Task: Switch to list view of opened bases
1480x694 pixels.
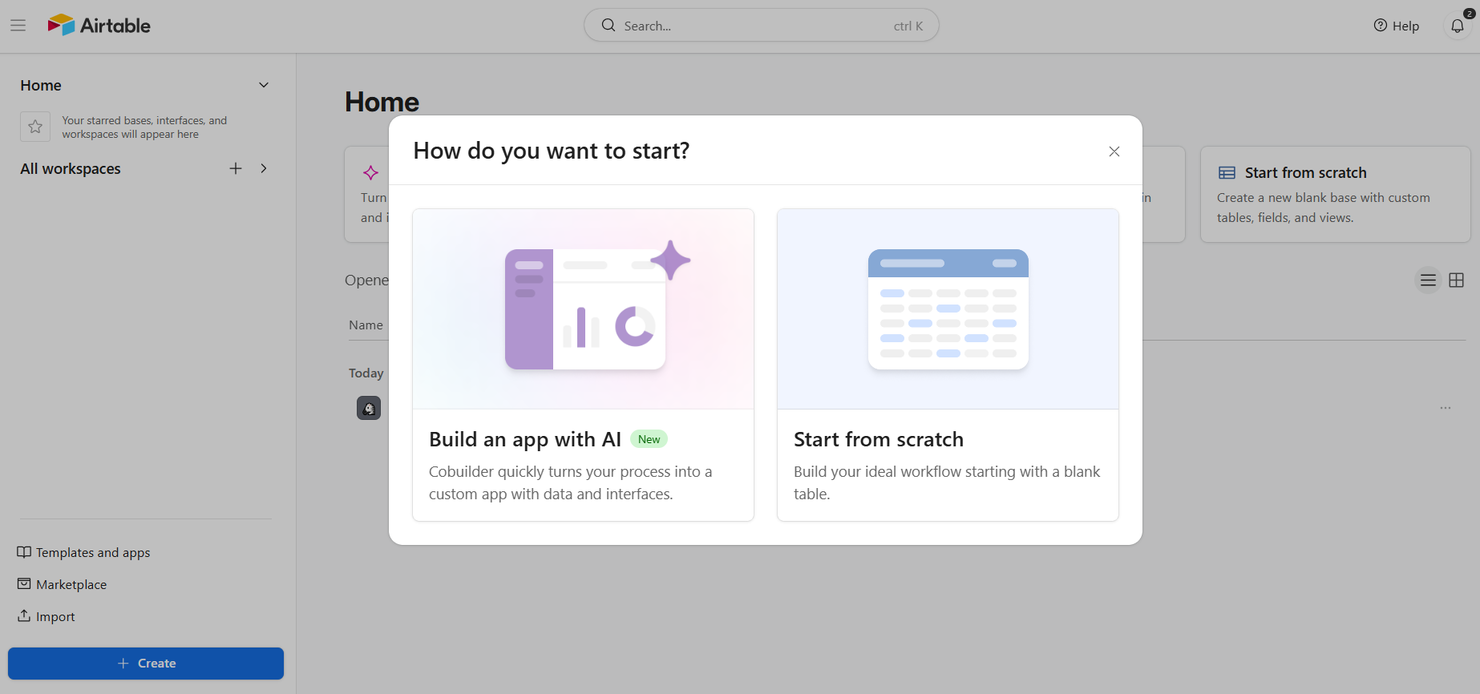Action: tap(1428, 280)
